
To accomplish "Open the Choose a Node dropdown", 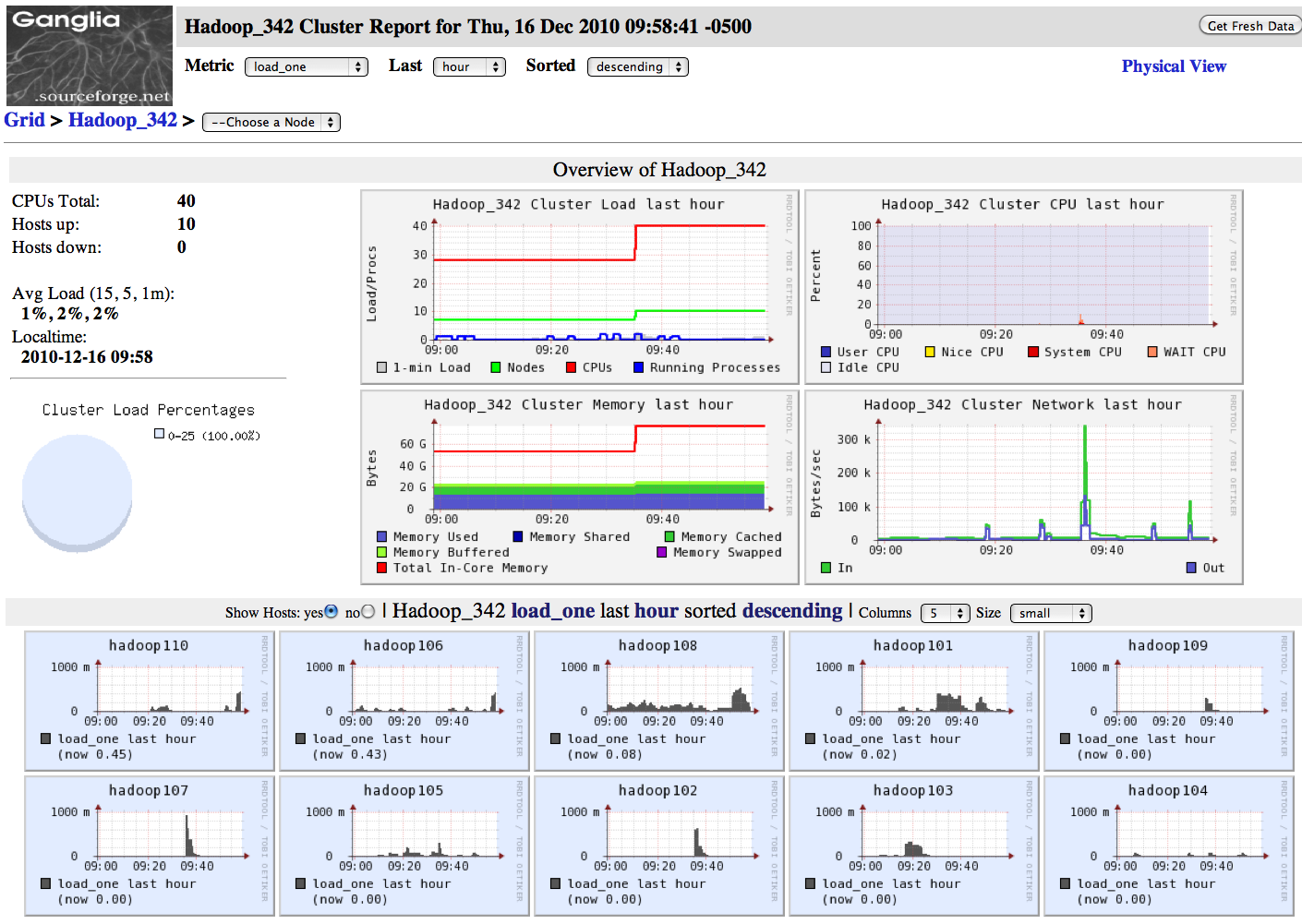I will (271, 122).
